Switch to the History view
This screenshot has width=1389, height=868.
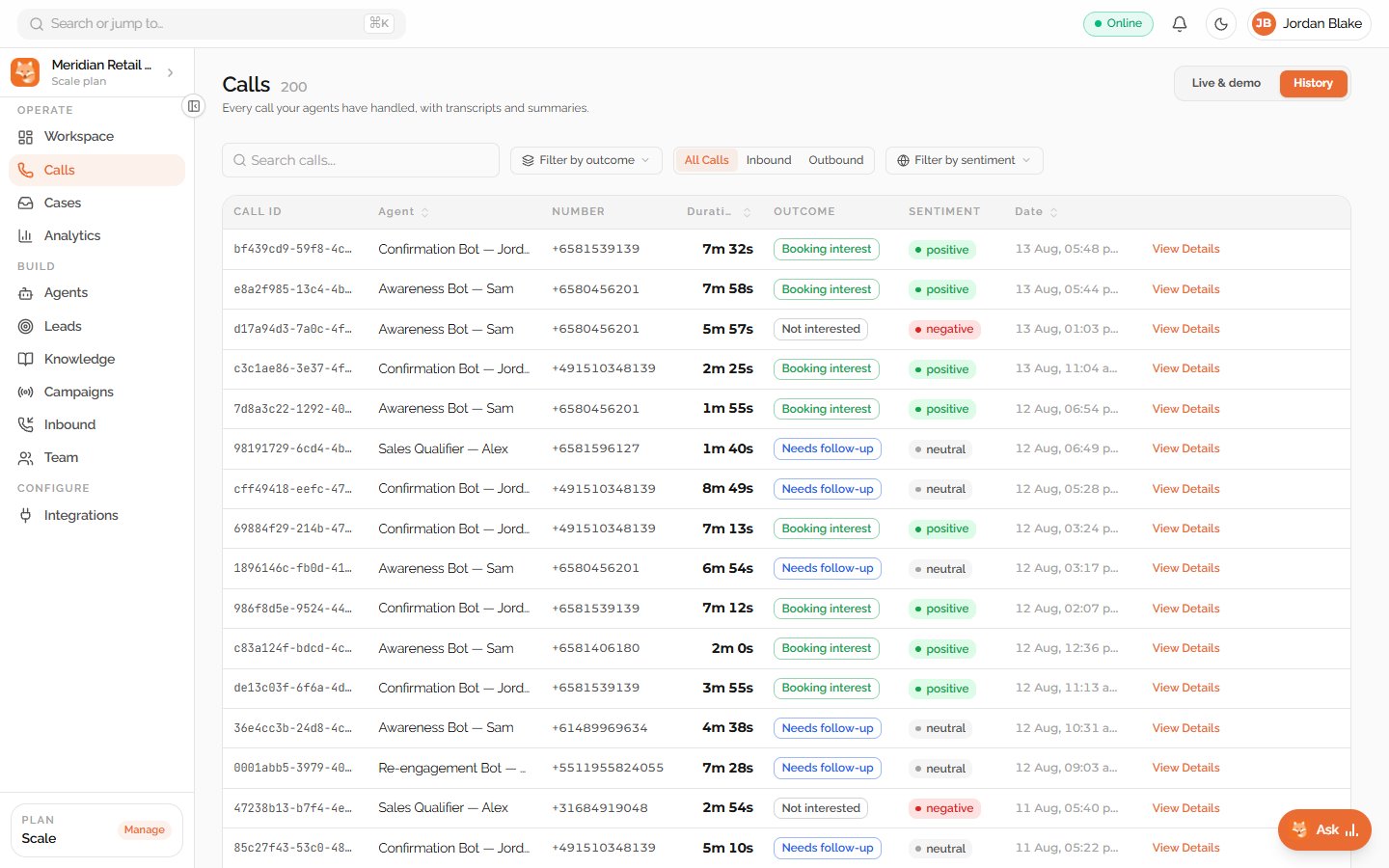1313,83
